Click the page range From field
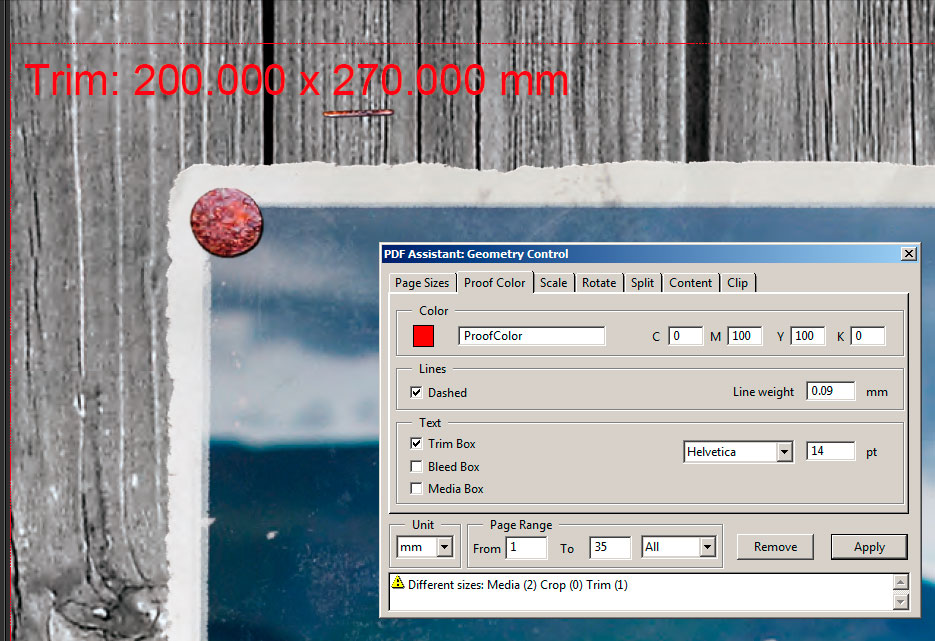The width and height of the screenshot is (935, 641). (526, 547)
